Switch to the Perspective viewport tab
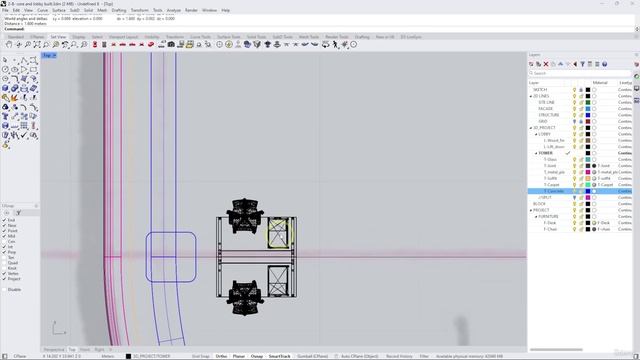The image size is (640, 360). (x=54, y=350)
